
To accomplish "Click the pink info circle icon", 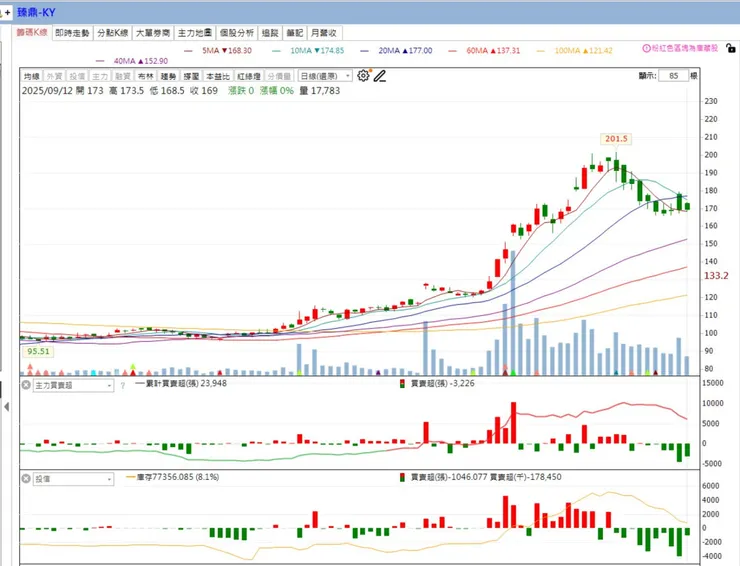I will [x=647, y=48].
